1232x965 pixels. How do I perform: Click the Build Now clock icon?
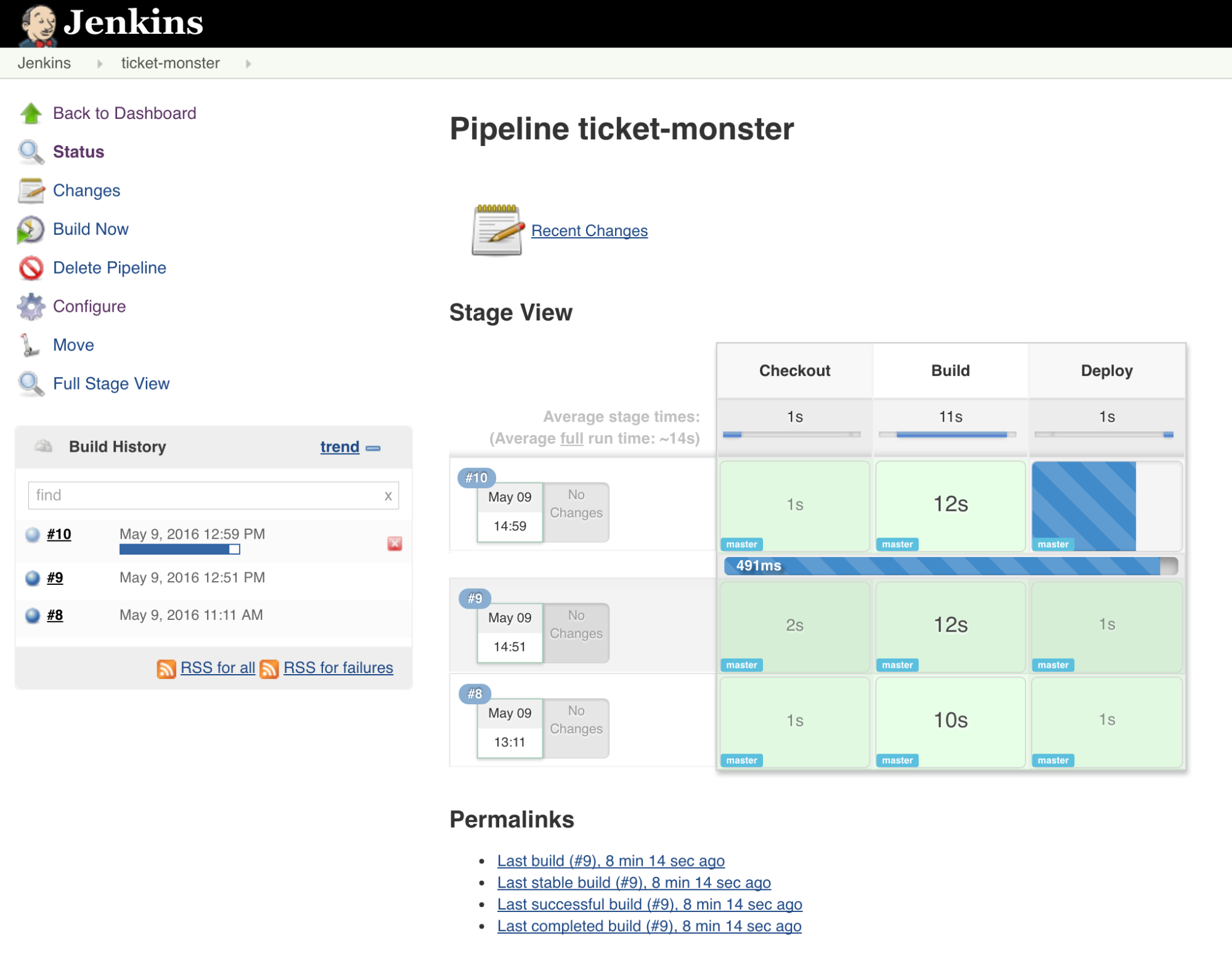pos(31,229)
